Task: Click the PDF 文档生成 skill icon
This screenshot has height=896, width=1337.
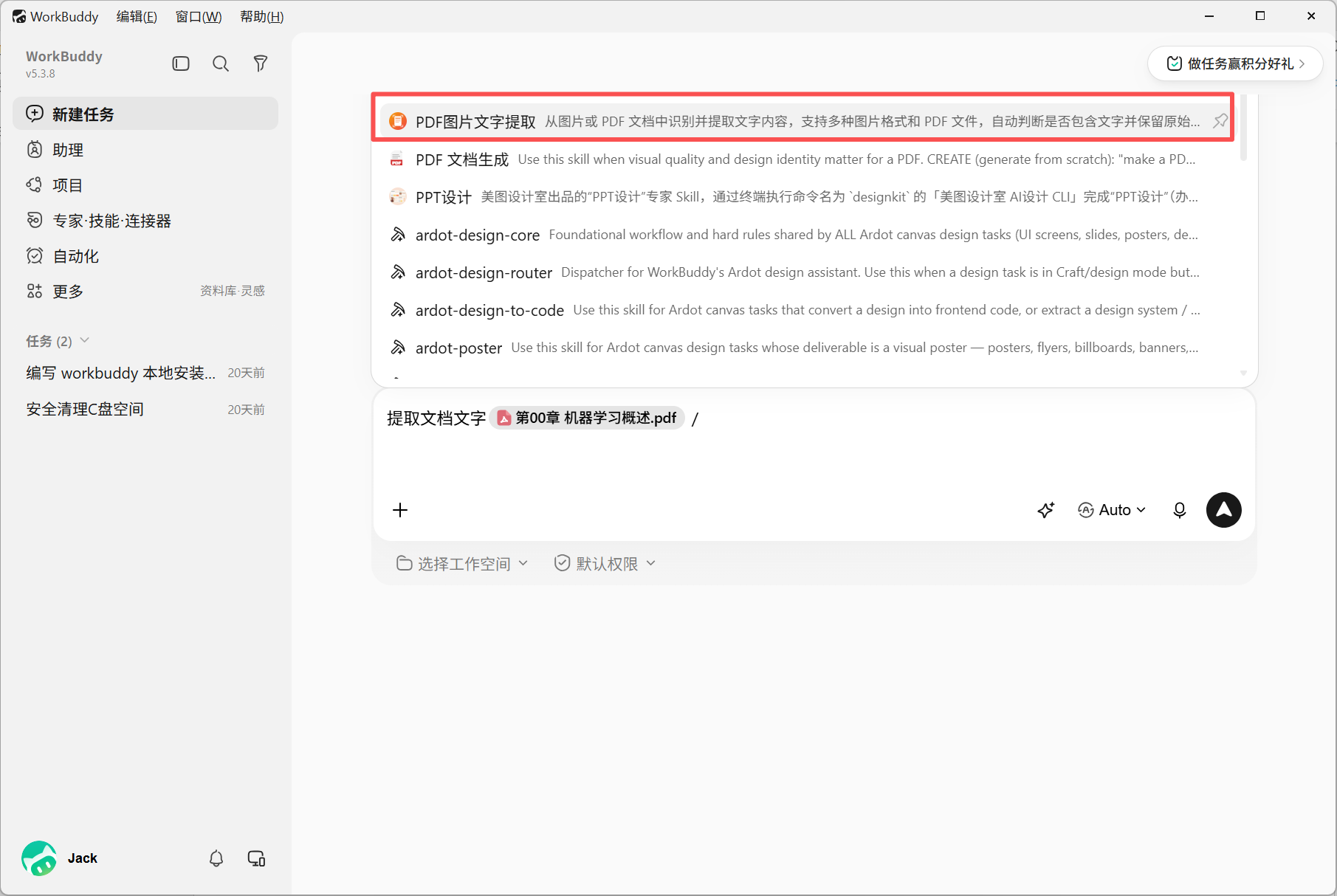Action: click(397, 159)
